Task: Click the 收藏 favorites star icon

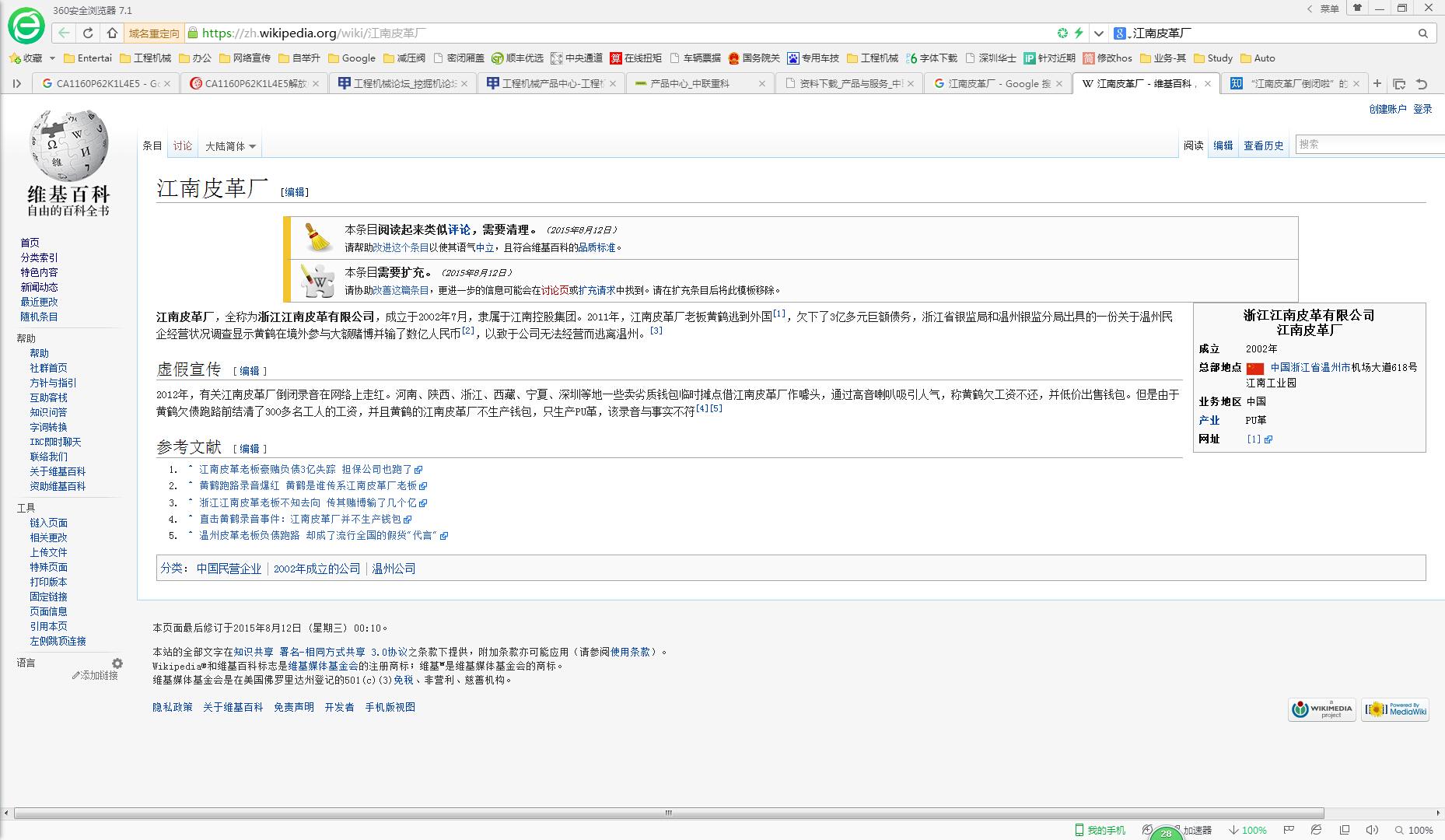Action: [14, 58]
